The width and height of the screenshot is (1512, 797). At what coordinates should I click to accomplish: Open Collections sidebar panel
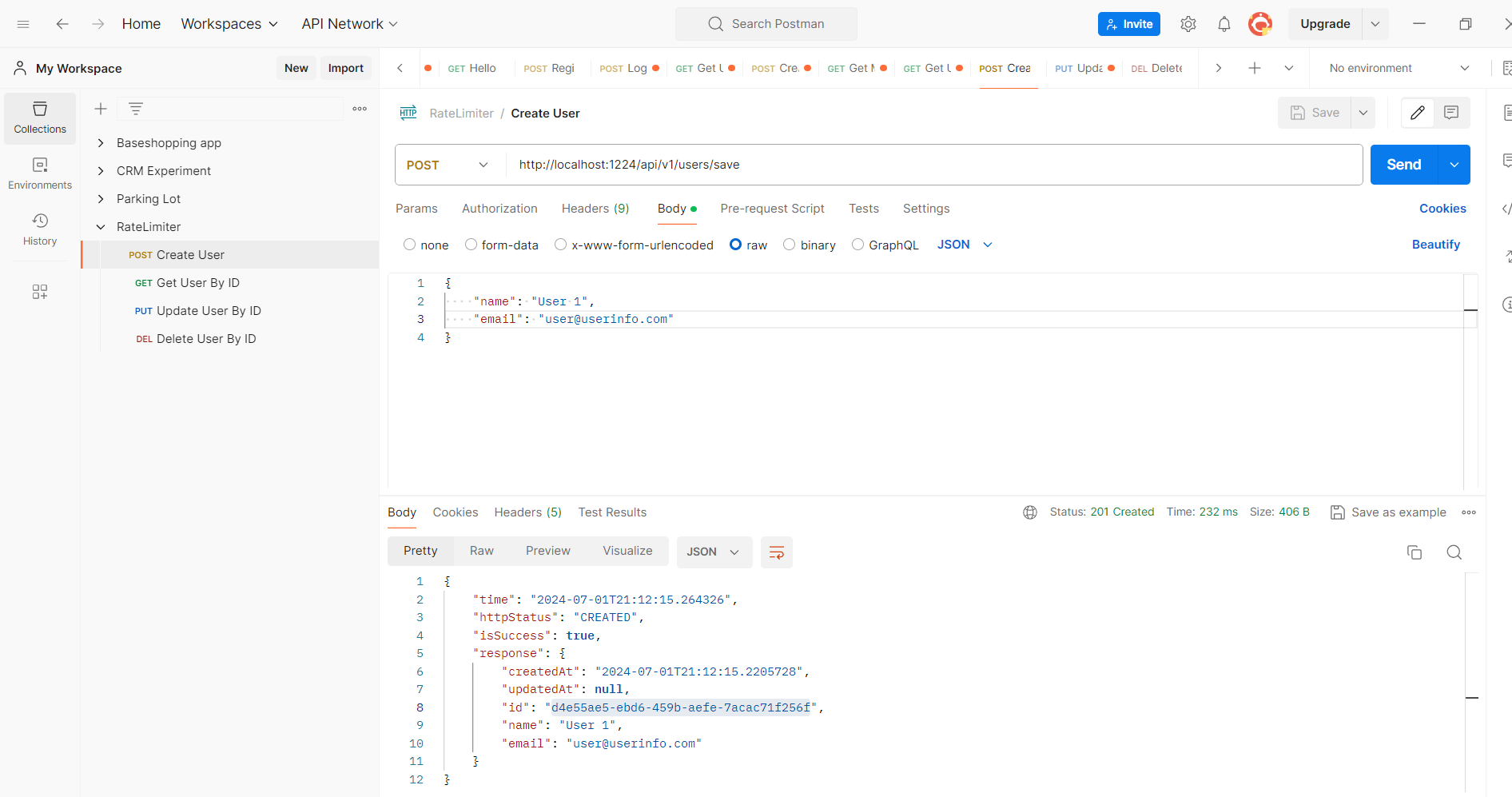click(x=40, y=118)
